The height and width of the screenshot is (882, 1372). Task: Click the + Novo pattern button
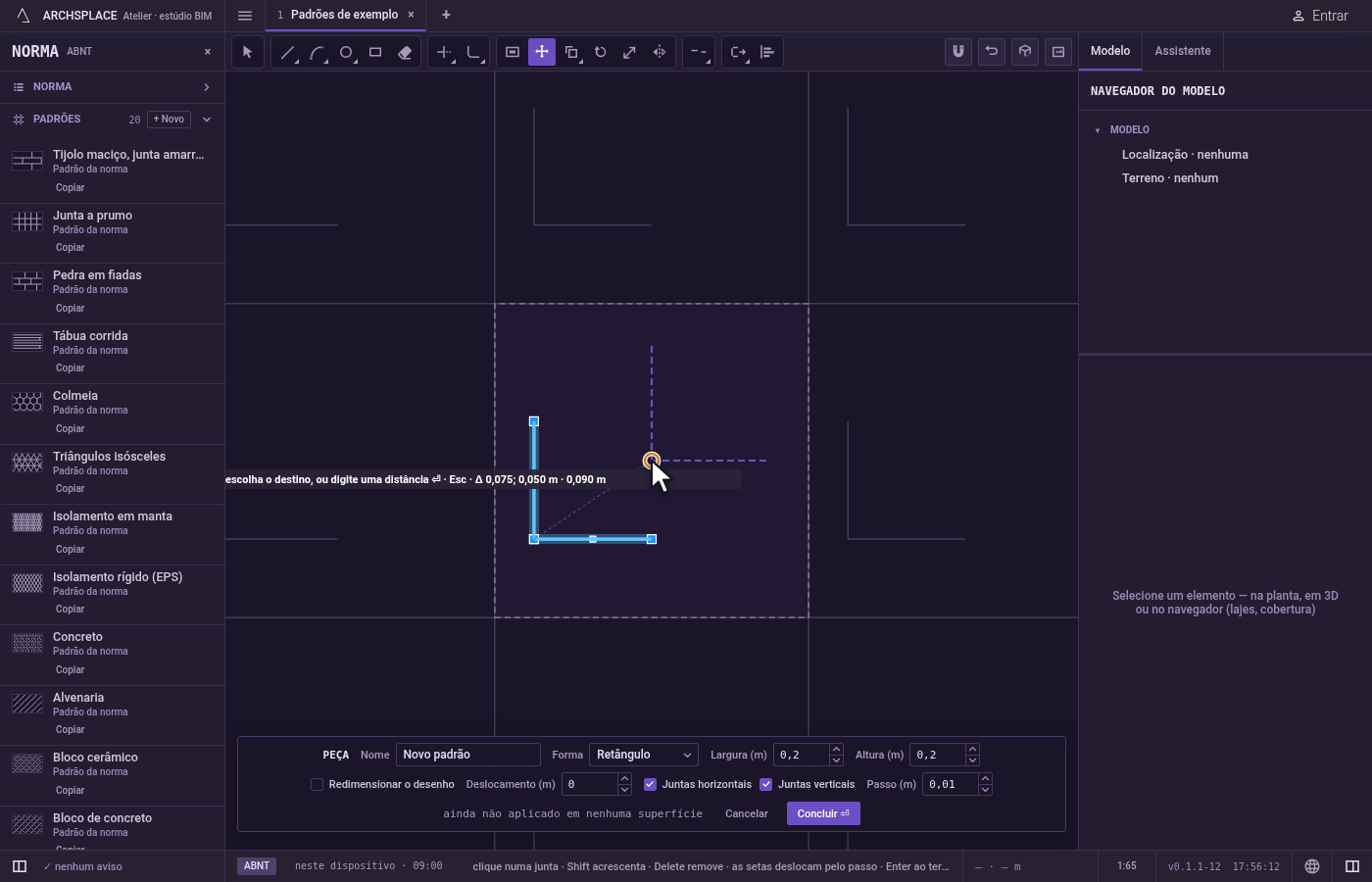169,120
